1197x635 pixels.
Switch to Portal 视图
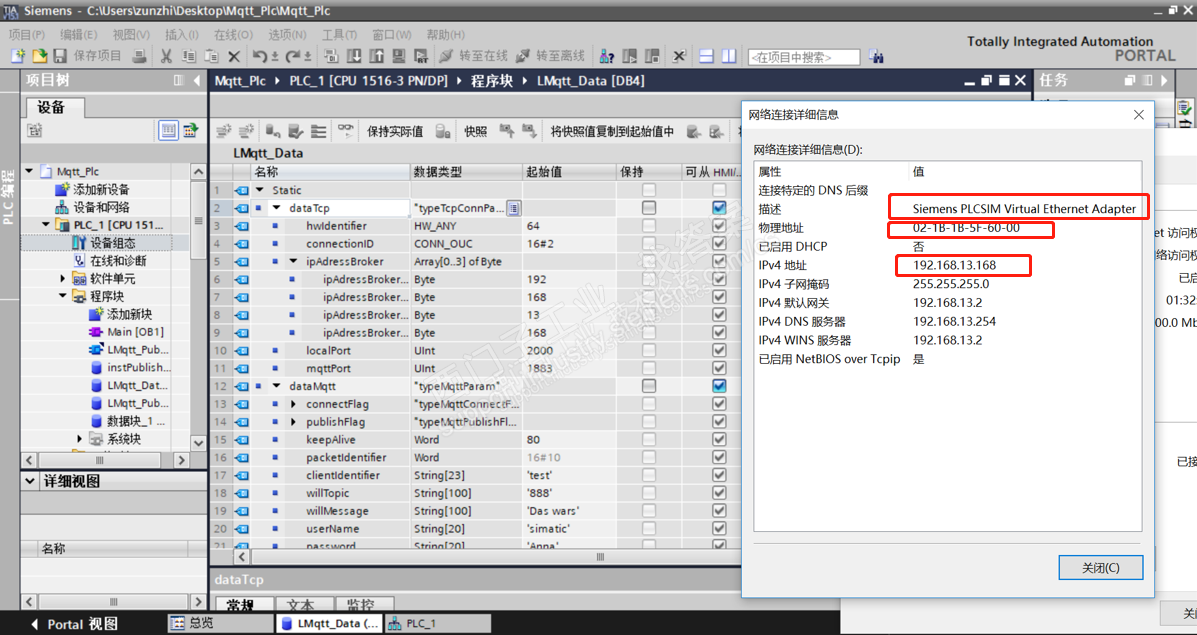tap(74, 624)
